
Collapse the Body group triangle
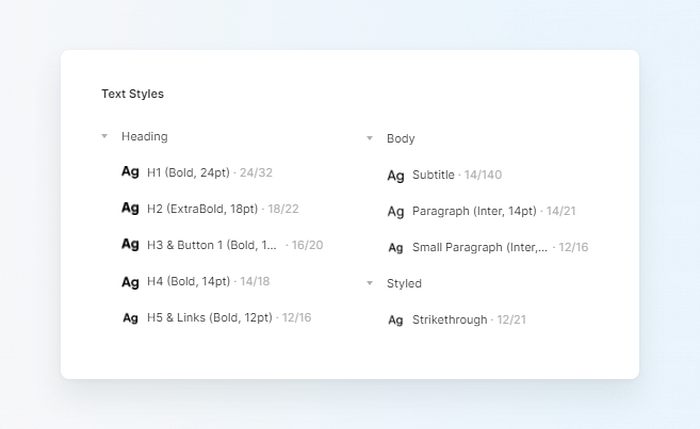coord(370,138)
